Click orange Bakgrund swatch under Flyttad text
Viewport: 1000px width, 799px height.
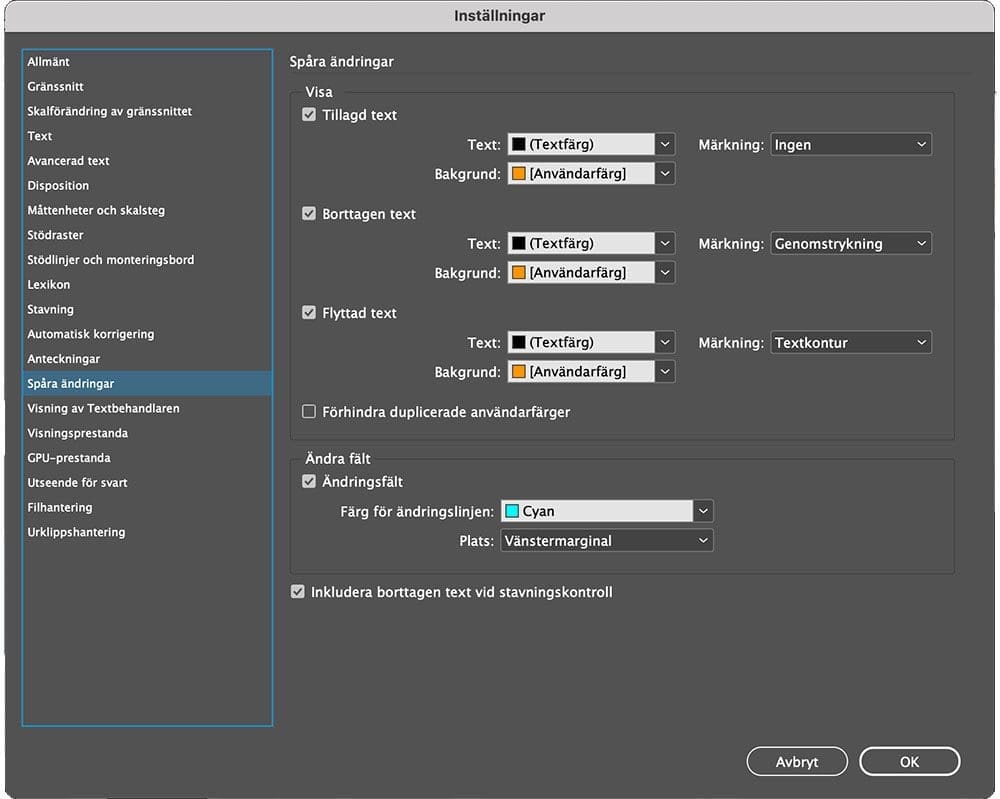click(519, 371)
